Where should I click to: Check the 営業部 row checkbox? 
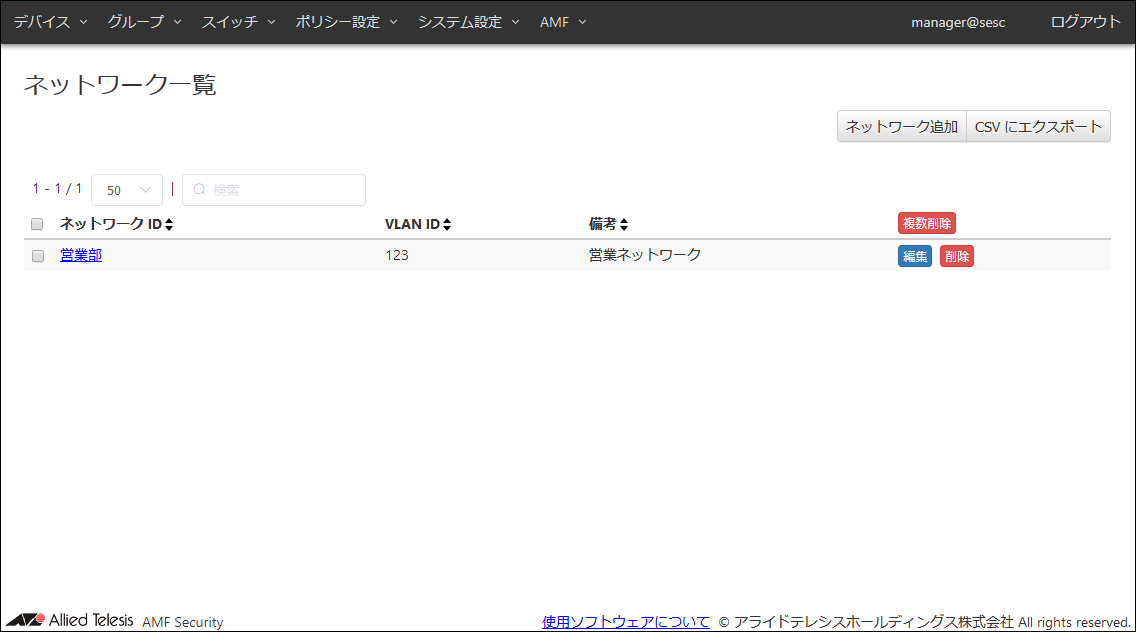[x=38, y=256]
